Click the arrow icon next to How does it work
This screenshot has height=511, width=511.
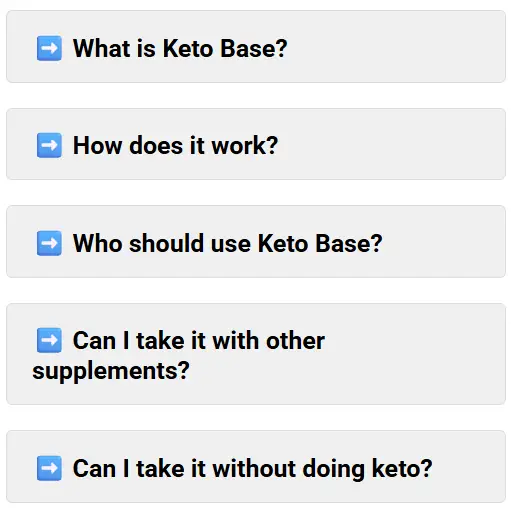coord(49,145)
